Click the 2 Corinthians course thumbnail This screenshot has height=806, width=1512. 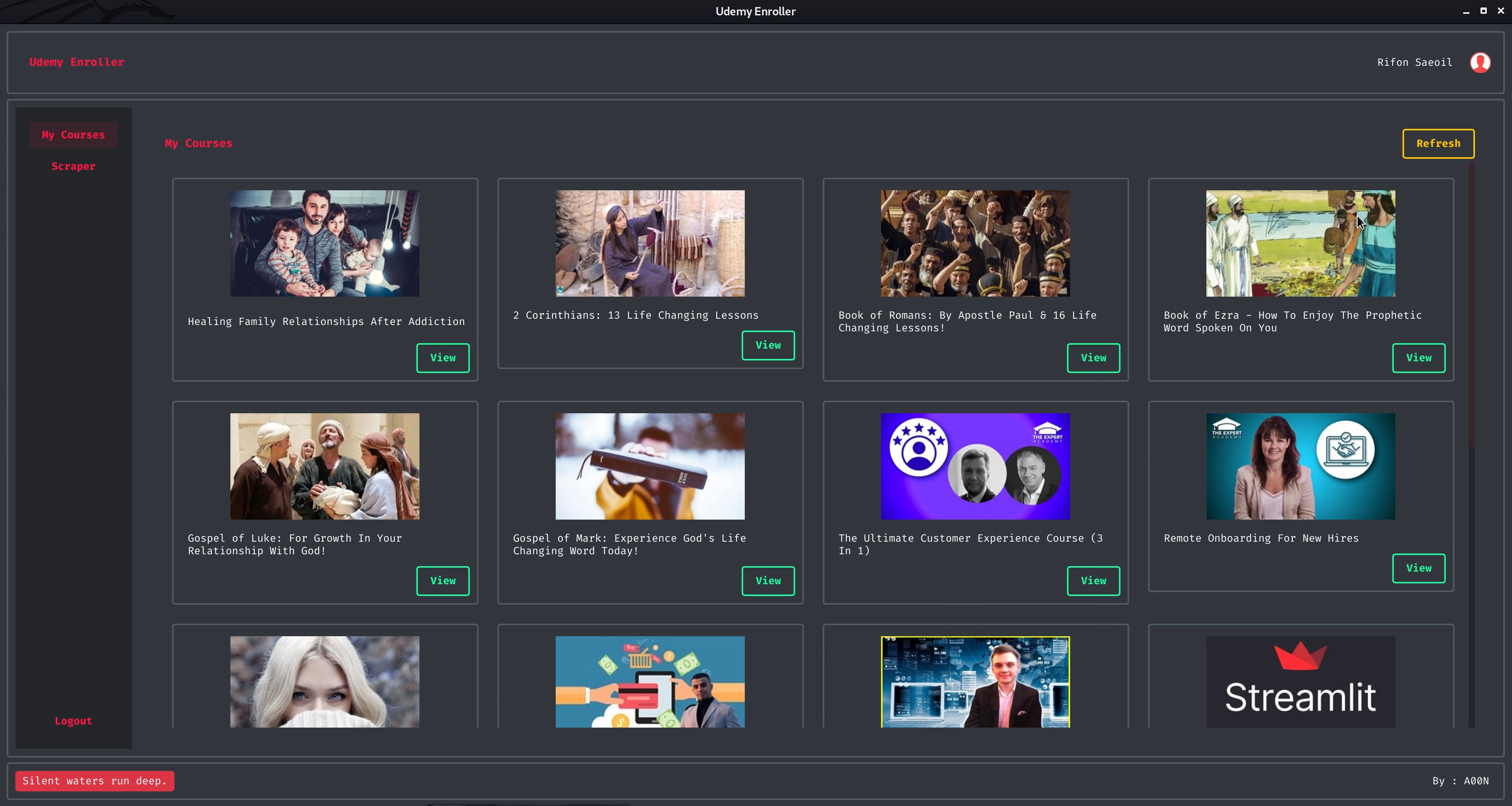point(650,243)
